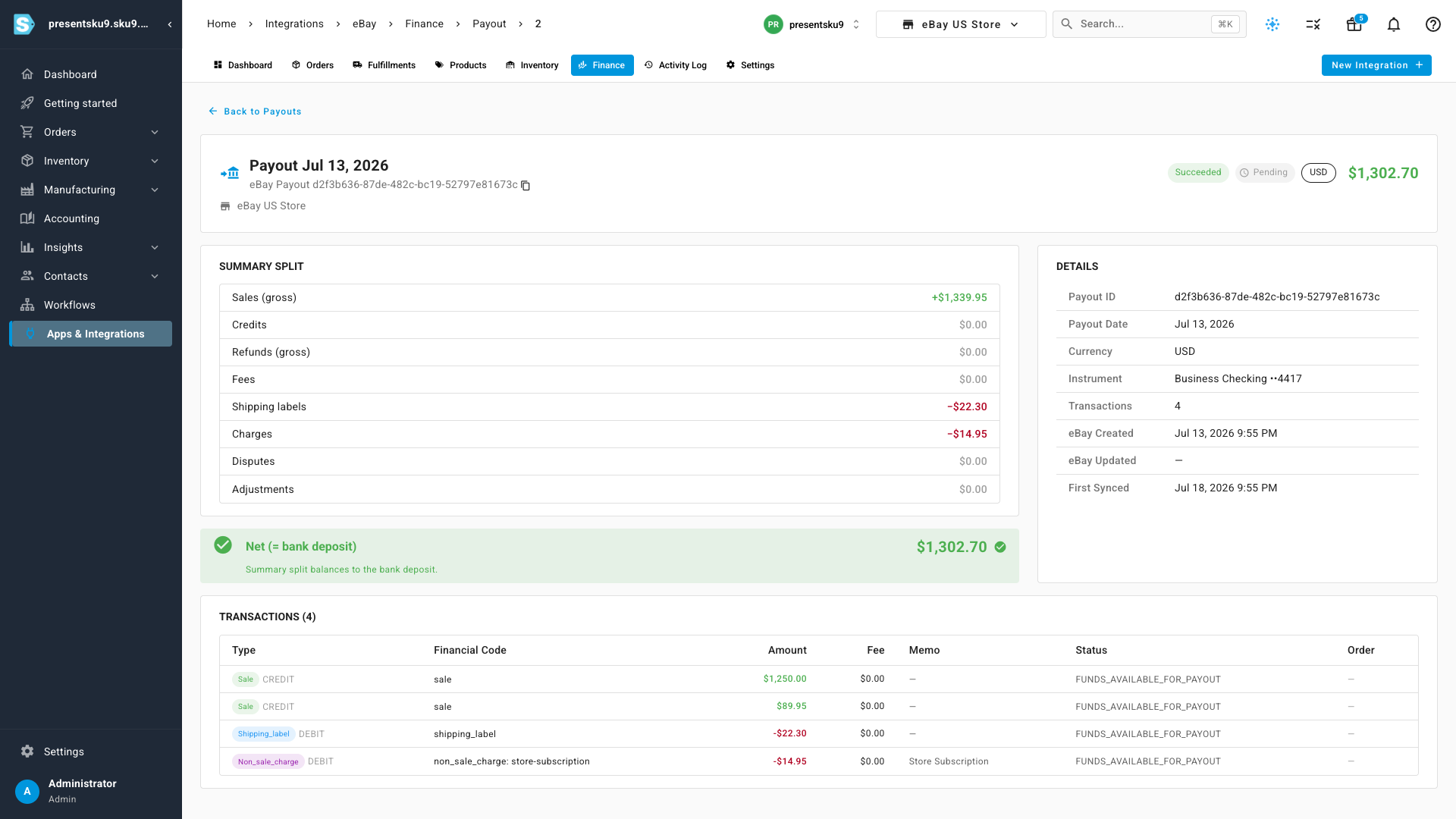
Task: Focus the Search field
Action: coord(1149,24)
